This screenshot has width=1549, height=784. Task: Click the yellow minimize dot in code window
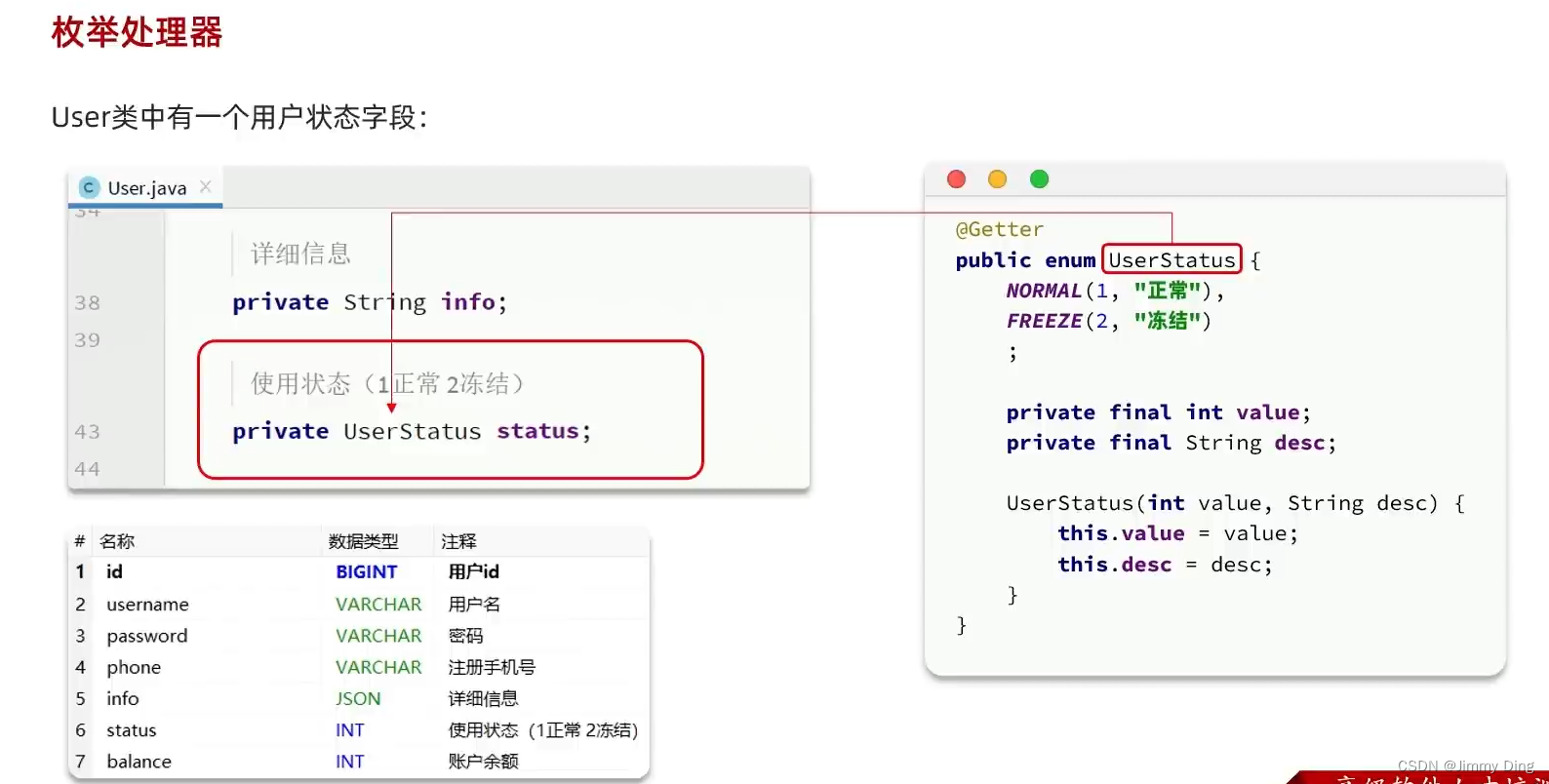997,179
